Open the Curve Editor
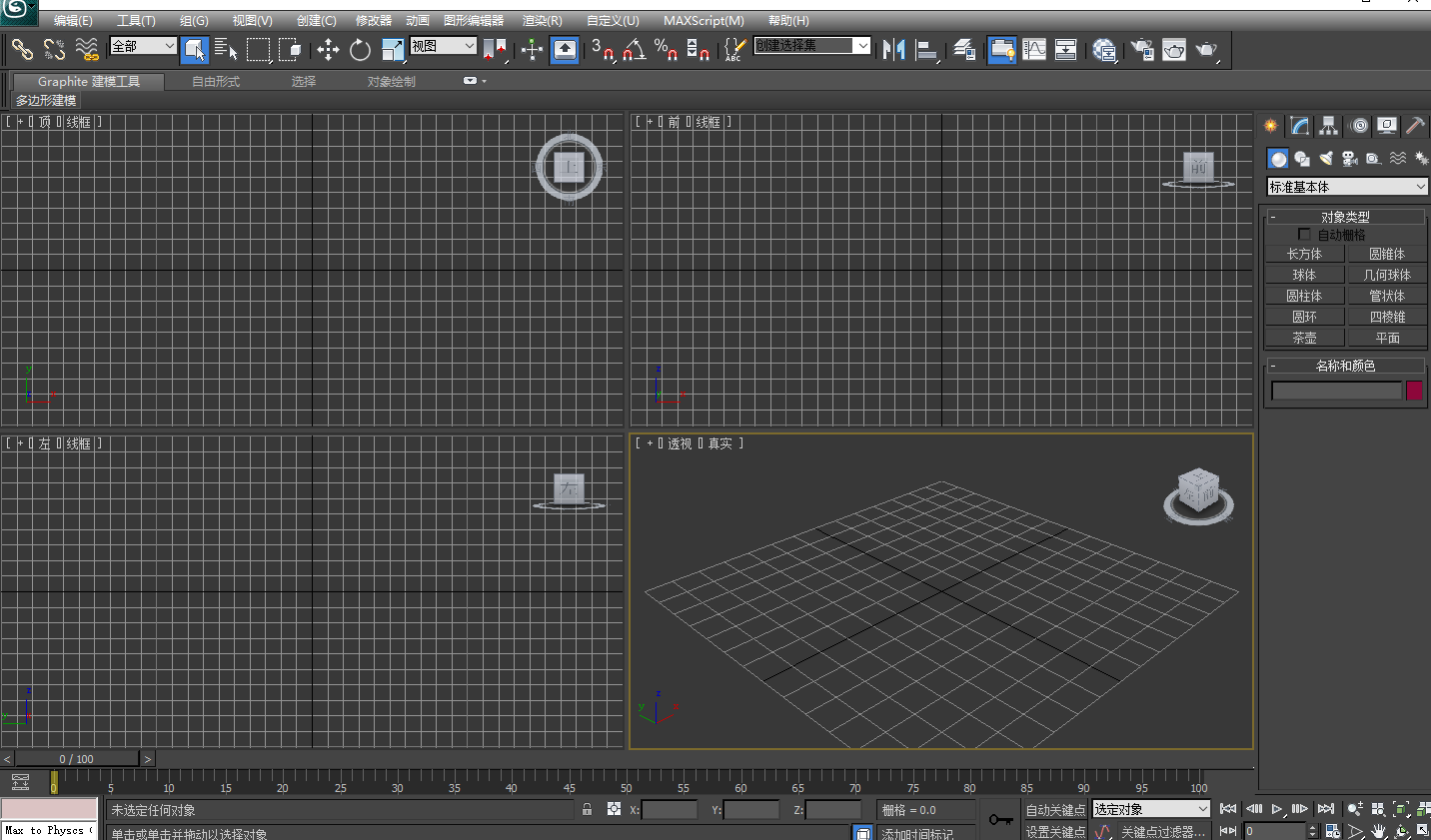1431x840 pixels. (x=1034, y=49)
